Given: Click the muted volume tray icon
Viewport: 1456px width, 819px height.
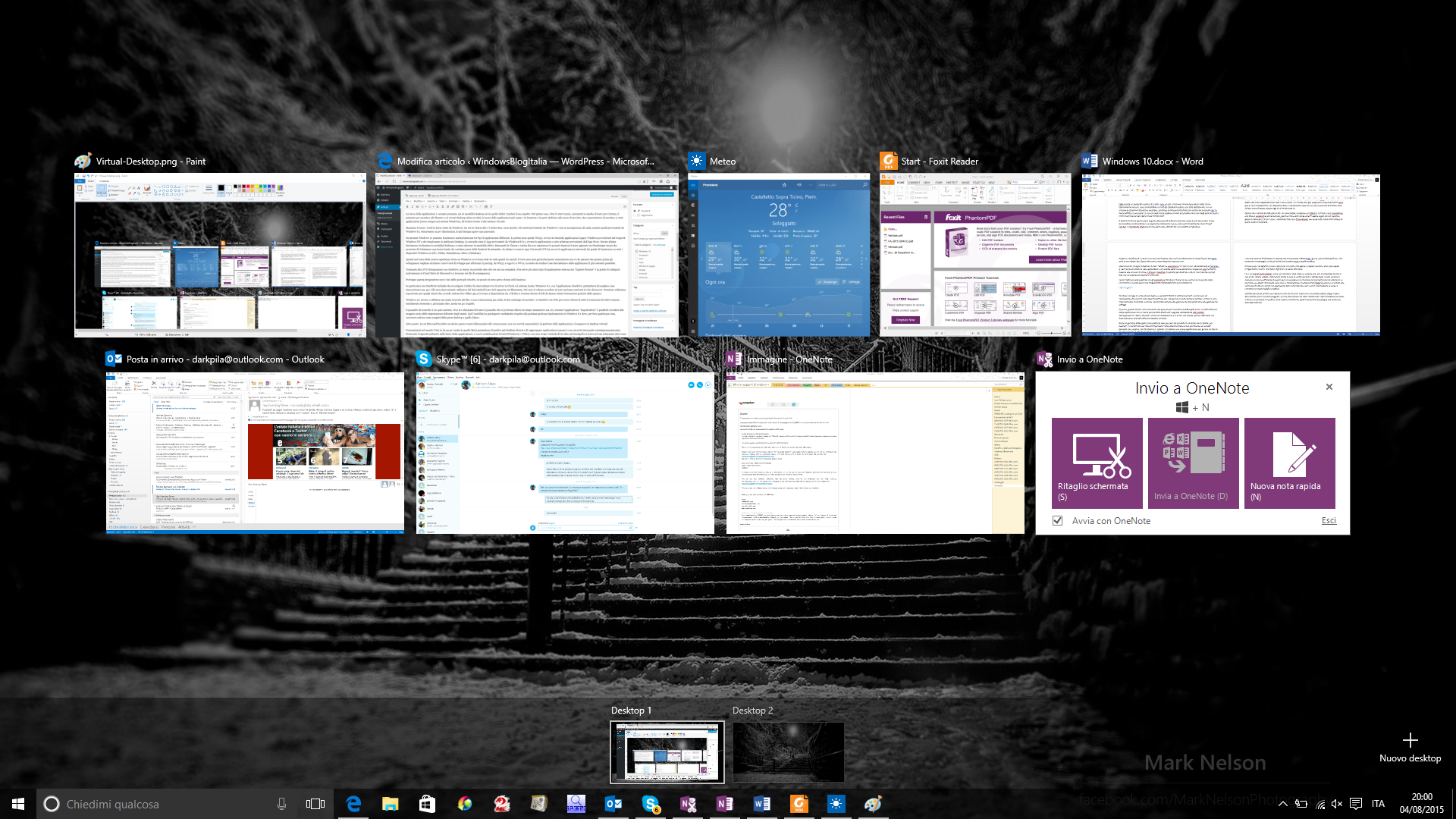Looking at the screenshot, I should click(1337, 804).
